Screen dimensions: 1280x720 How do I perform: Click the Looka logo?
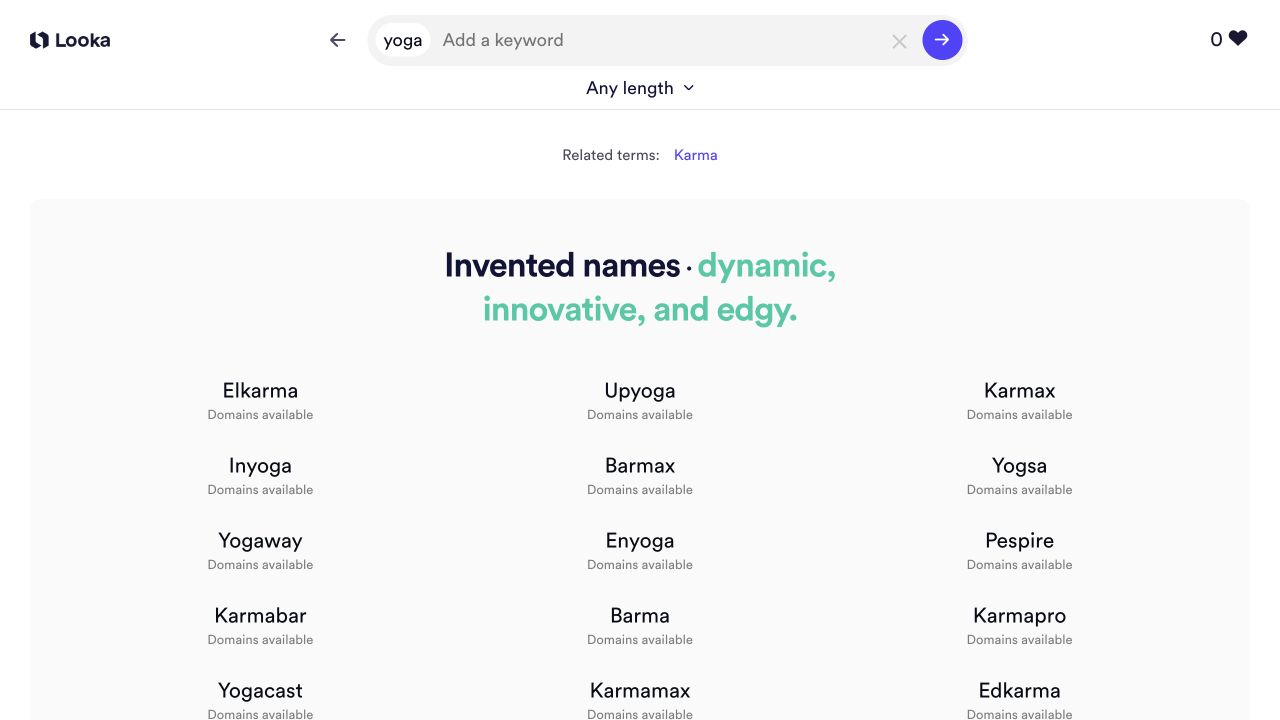tap(70, 40)
